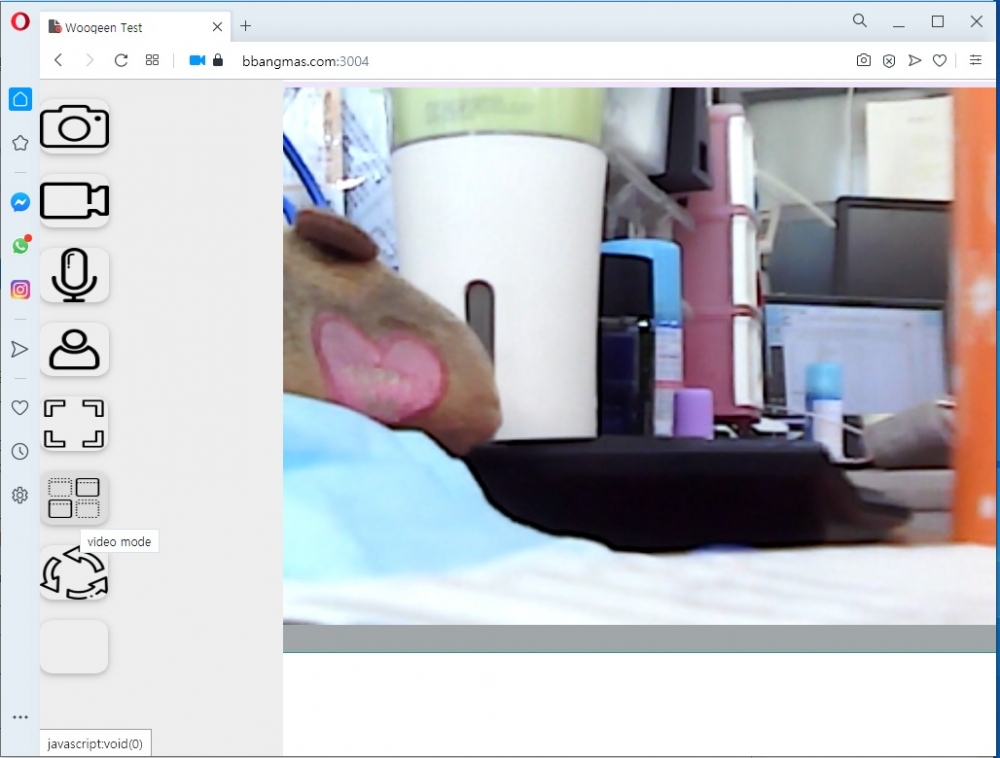Go forward with the forward arrow
Screen dimensions: 1000x758
click(89, 61)
